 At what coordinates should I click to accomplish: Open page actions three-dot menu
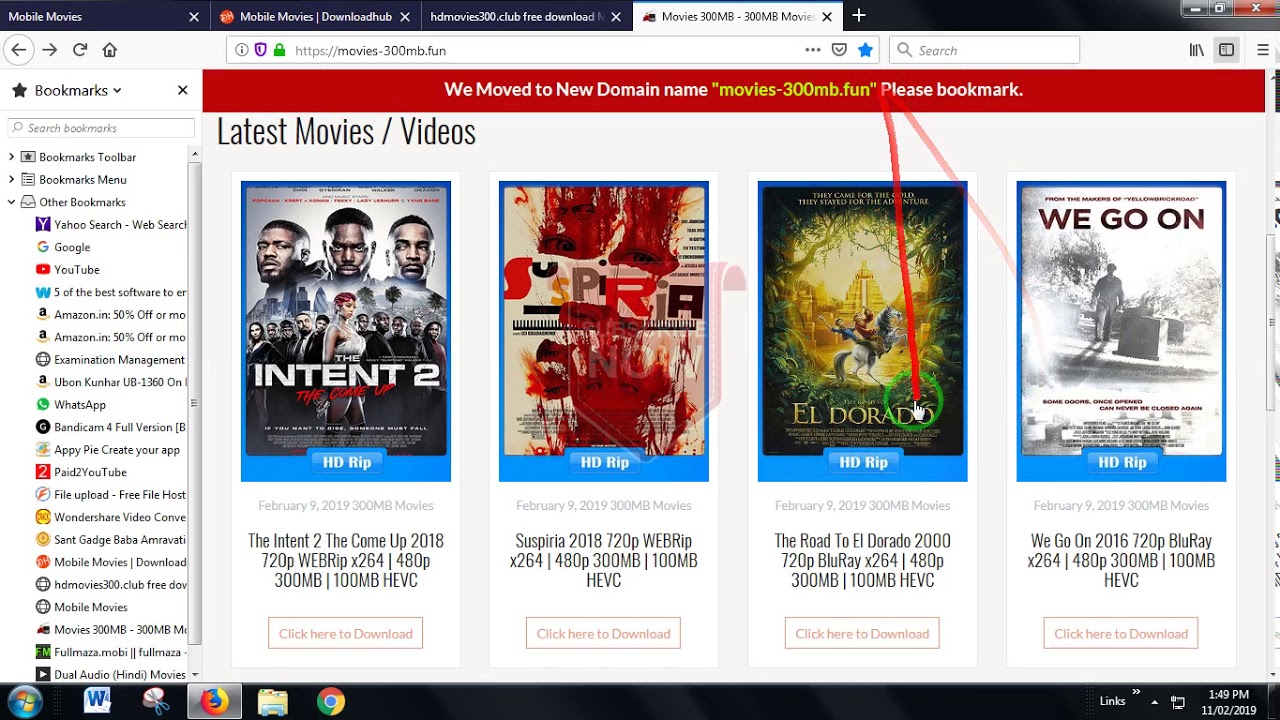coord(813,50)
